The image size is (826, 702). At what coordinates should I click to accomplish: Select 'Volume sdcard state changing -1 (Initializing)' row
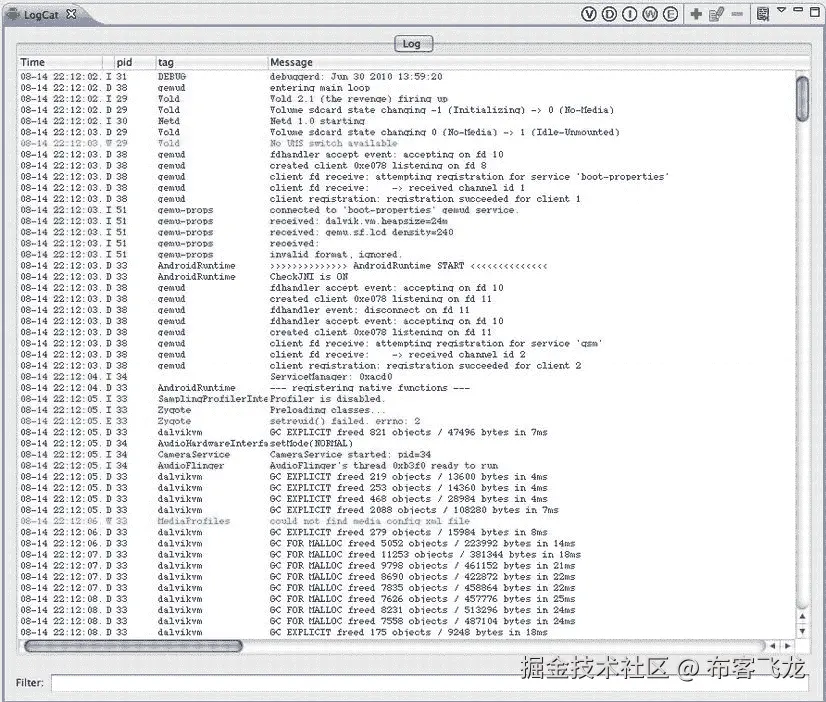click(x=406, y=110)
